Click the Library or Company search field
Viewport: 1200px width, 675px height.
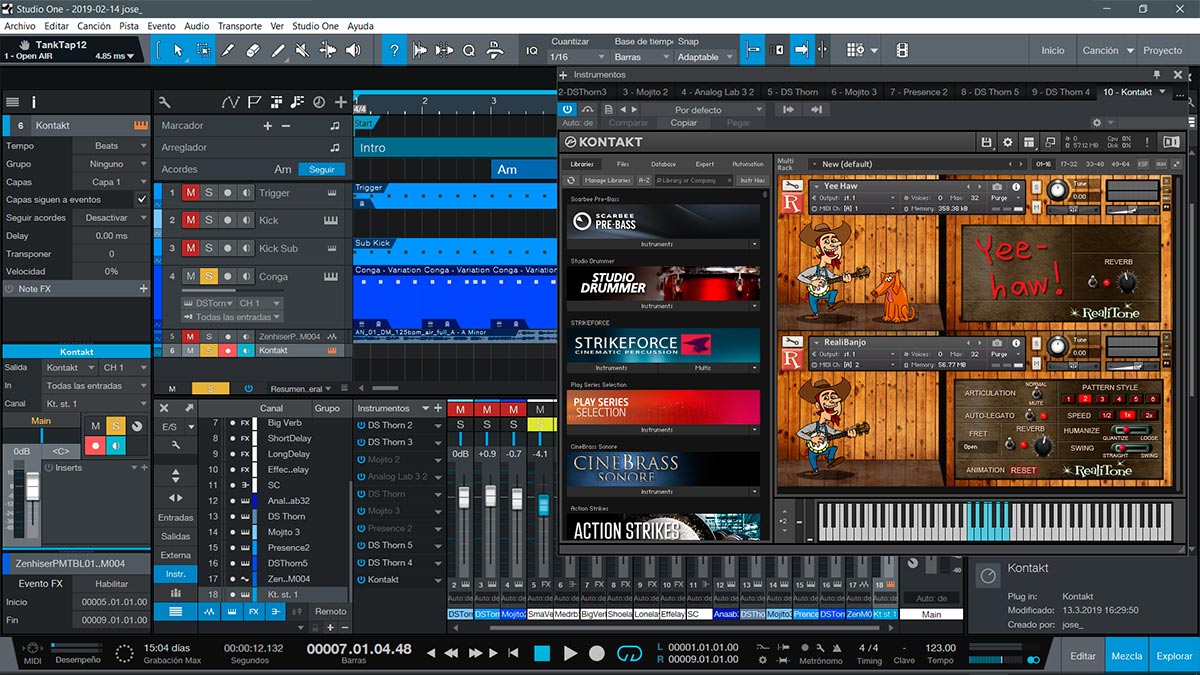click(x=696, y=180)
